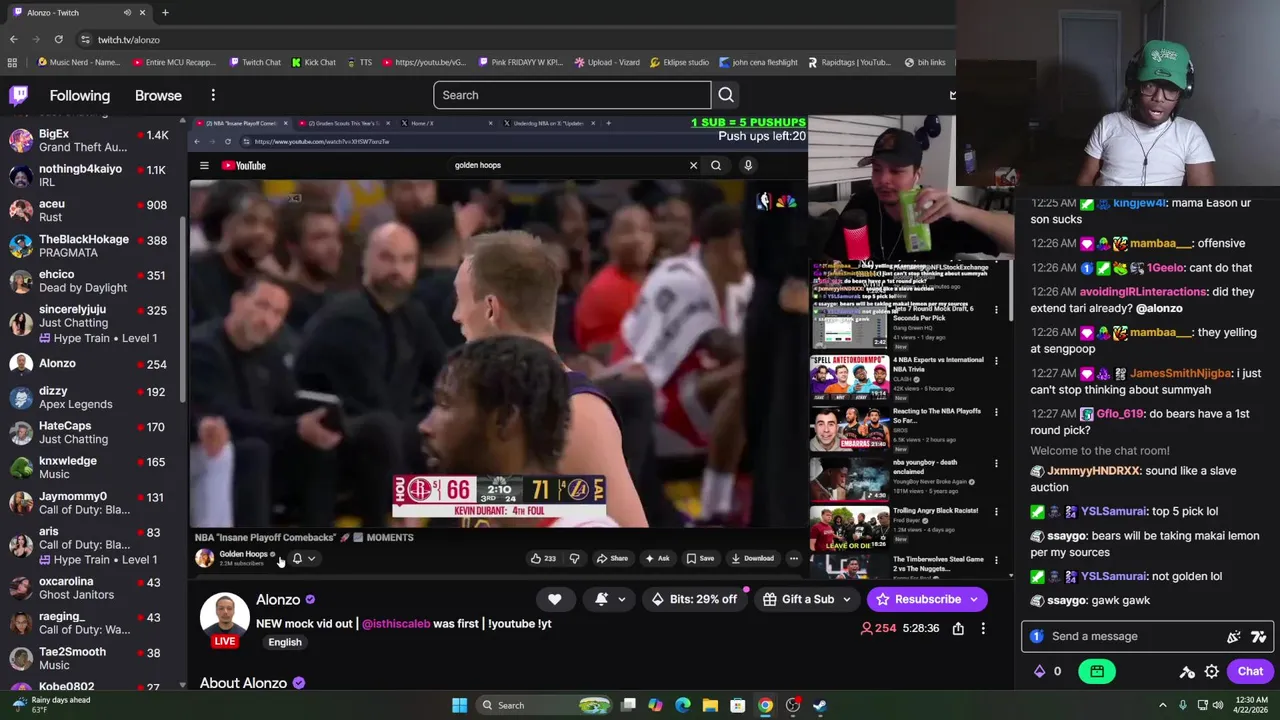Click the party popper celebration icon in chat
The image size is (1280, 720).
coord(1234,636)
